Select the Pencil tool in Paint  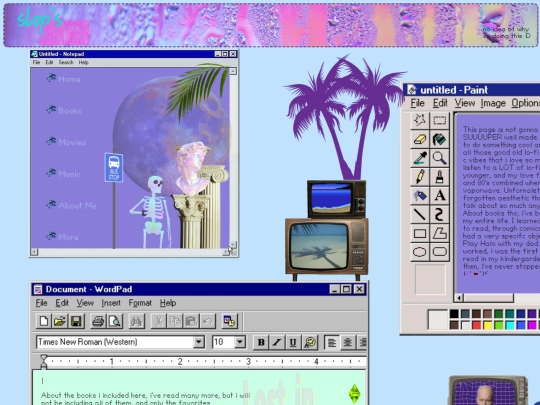420,177
